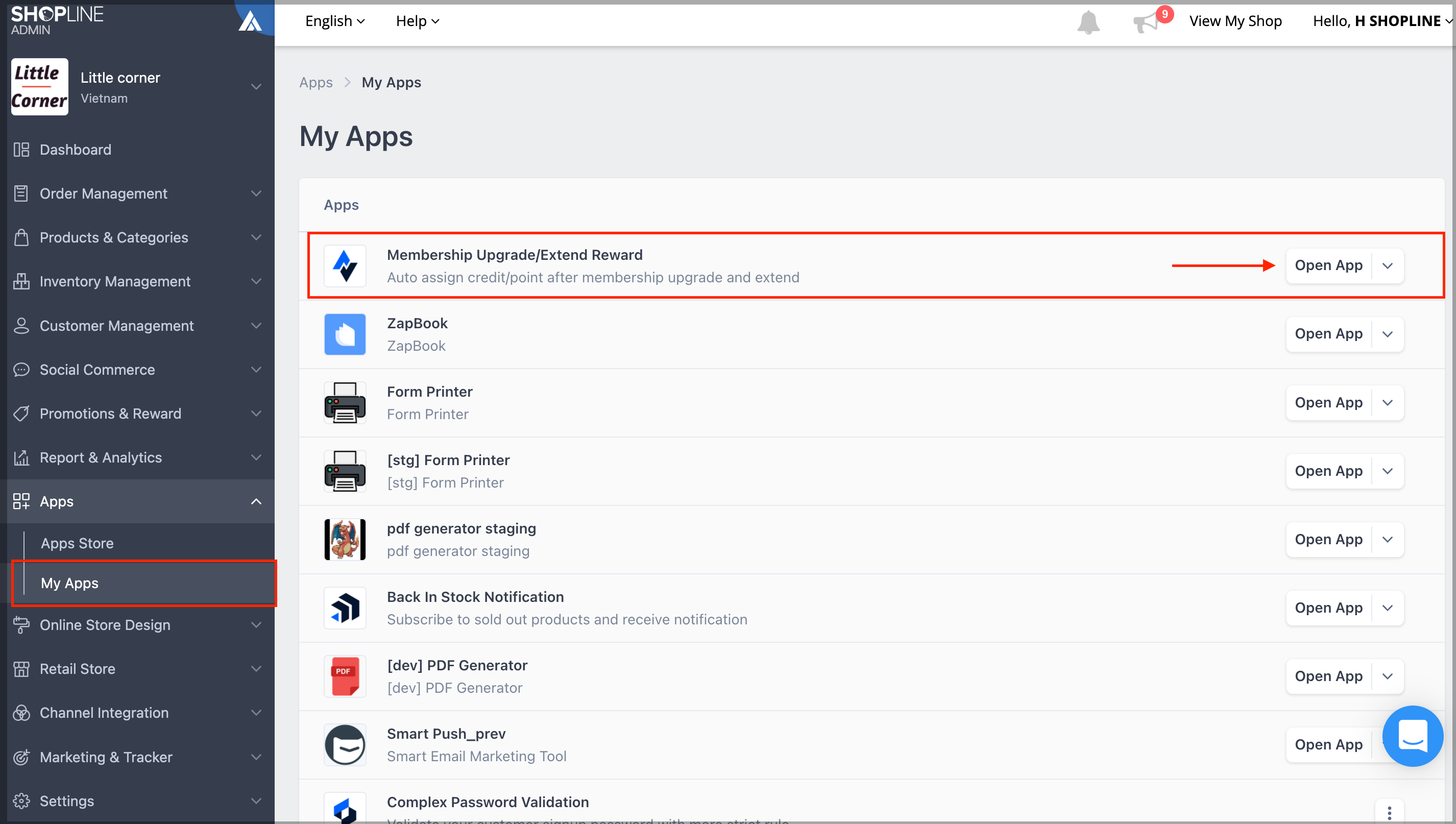Screen dimensions: 1456x824
Task: Open the announcements megaphone icon
Action: (x=1147, y=22)
